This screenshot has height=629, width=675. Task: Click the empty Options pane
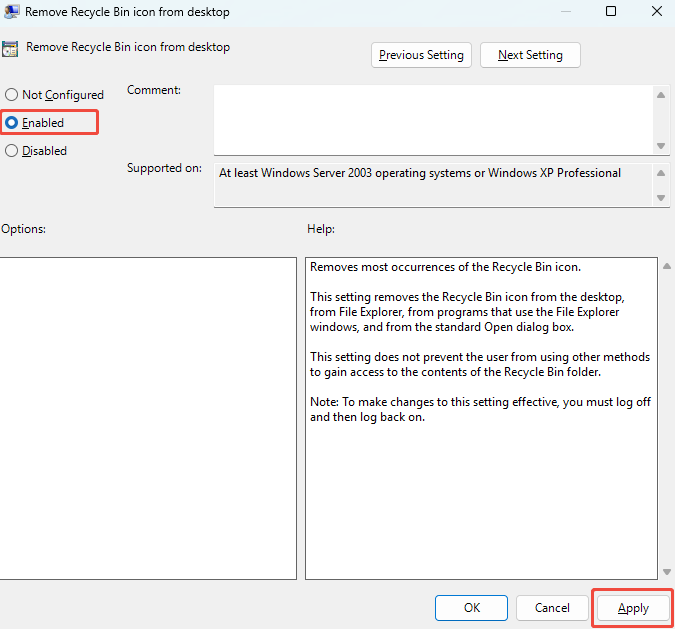pos(147,418)
